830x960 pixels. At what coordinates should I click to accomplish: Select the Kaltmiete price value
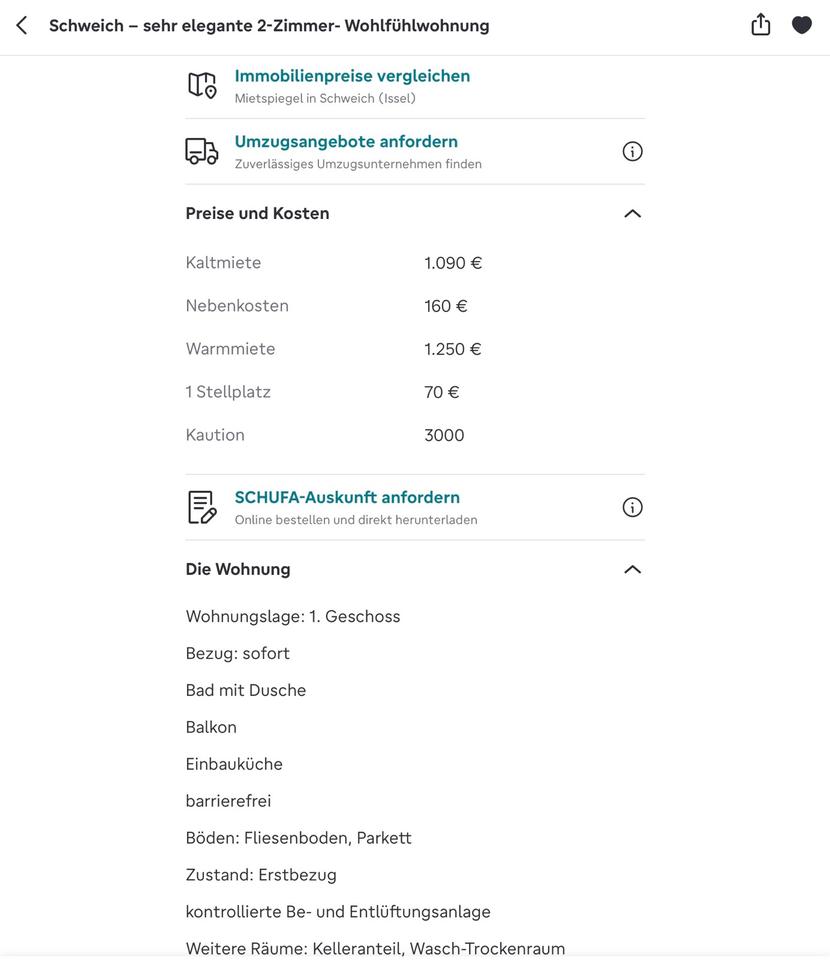(x=453, y=263)
